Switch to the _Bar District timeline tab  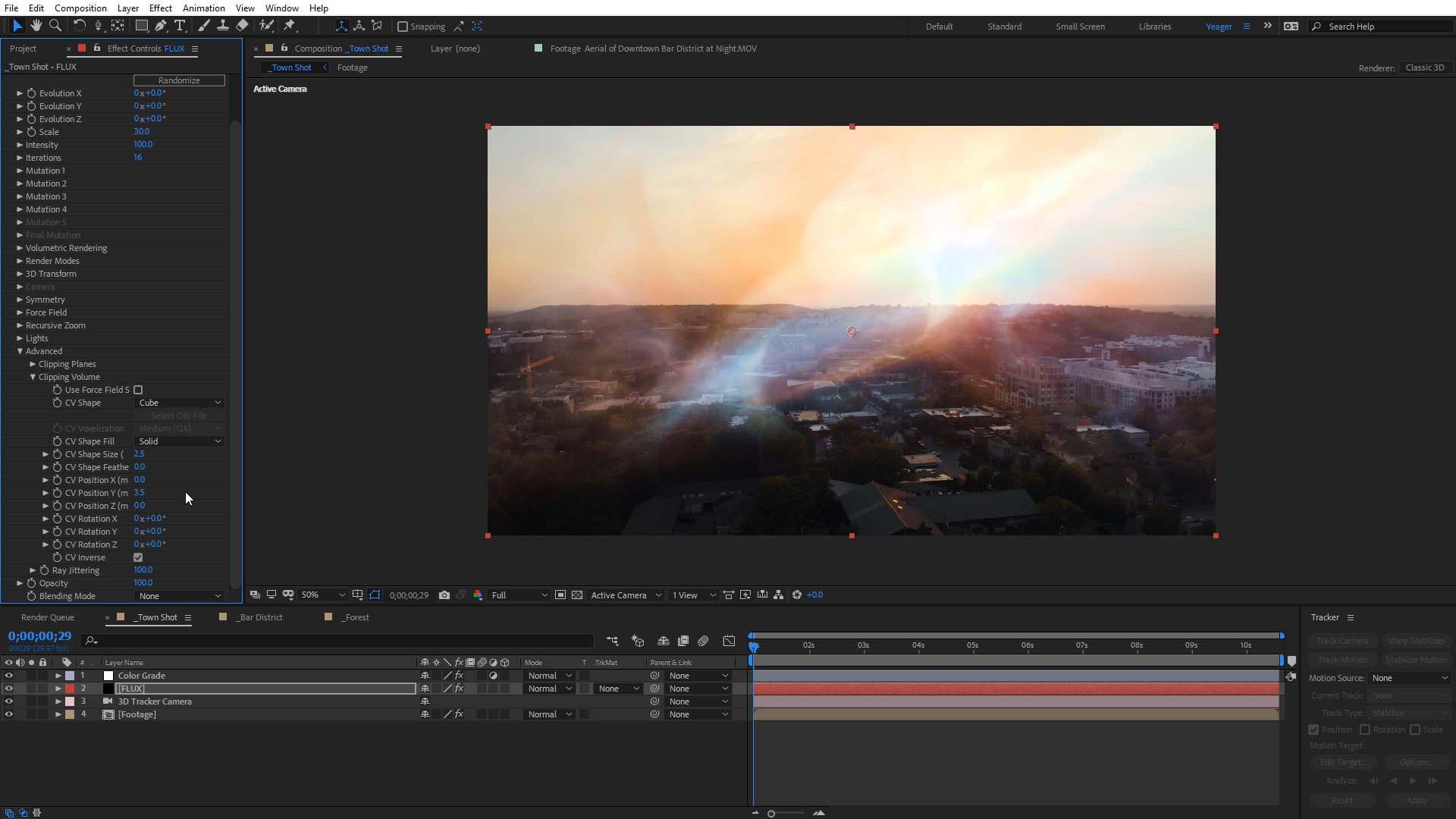coord(260,617)
